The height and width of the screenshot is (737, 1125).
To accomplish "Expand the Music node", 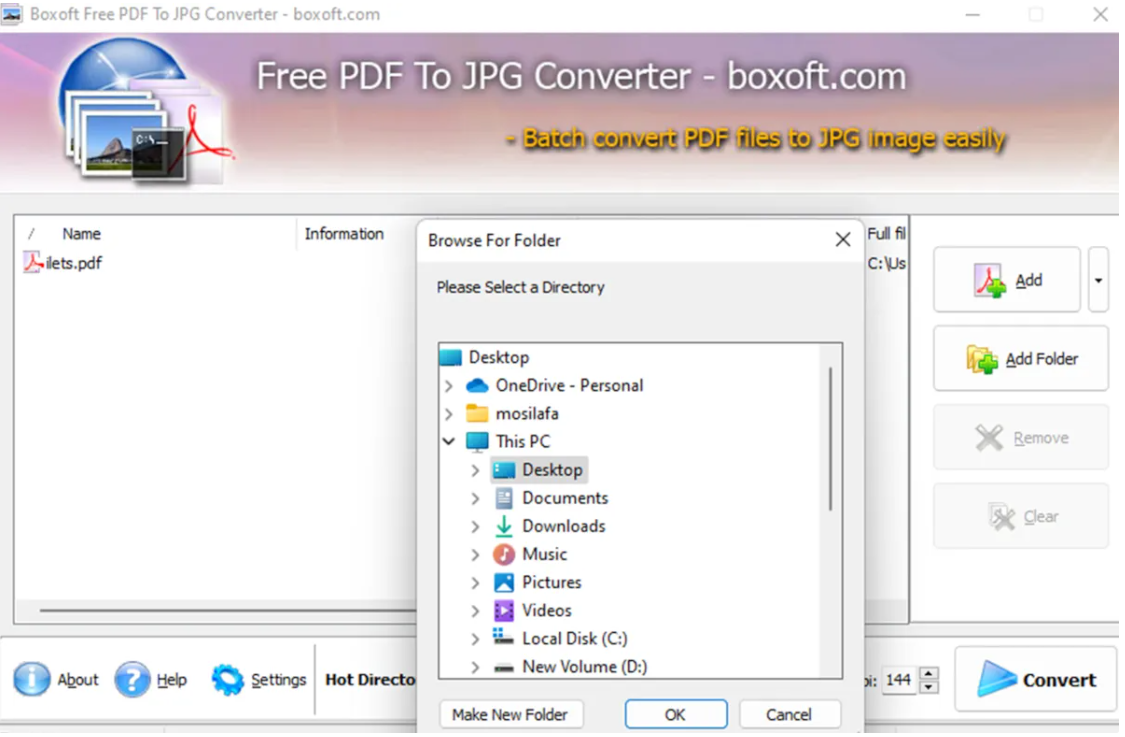I will pos(477,557).
